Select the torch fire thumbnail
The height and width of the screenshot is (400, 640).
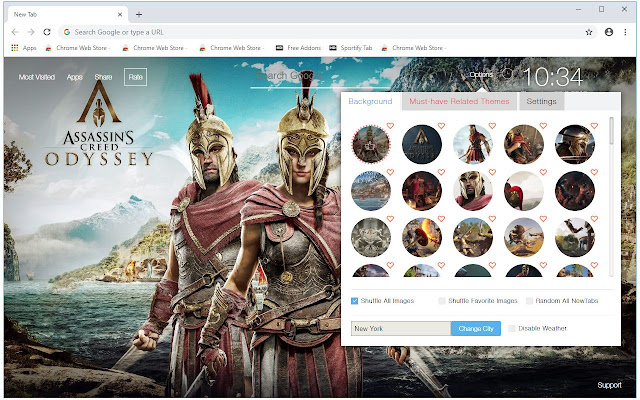422,237
